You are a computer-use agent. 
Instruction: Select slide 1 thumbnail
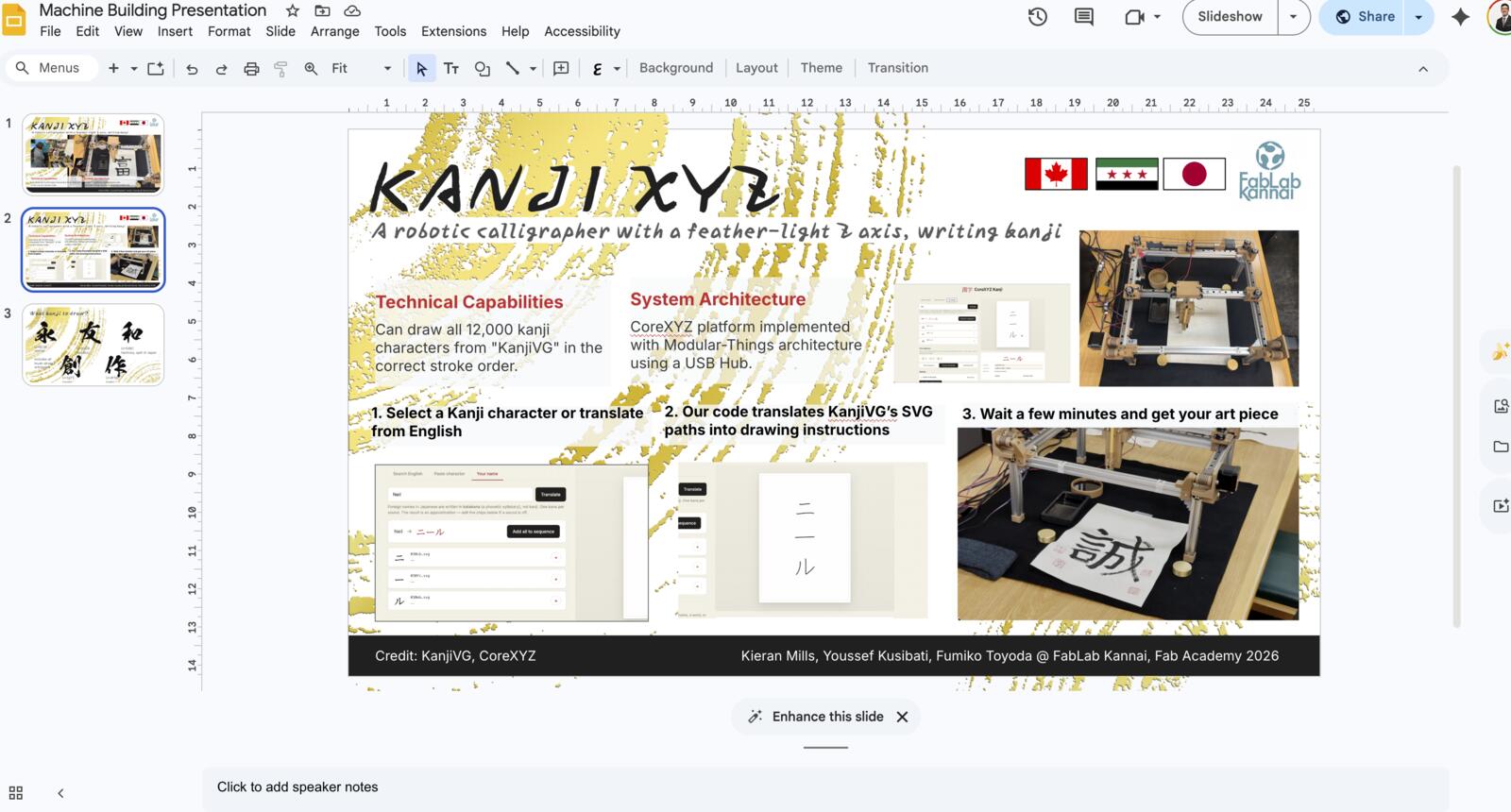point(93,154)
